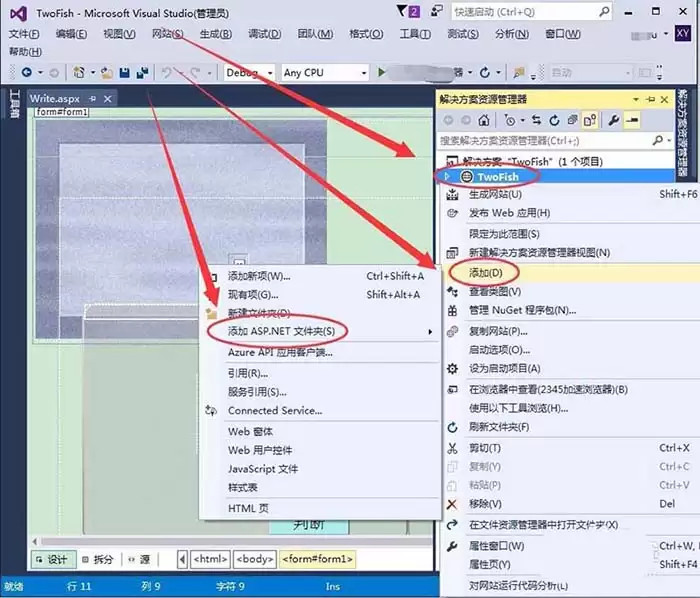Click the designer horizontal scrollbar
700x598 pixels.
coord(232,542)
